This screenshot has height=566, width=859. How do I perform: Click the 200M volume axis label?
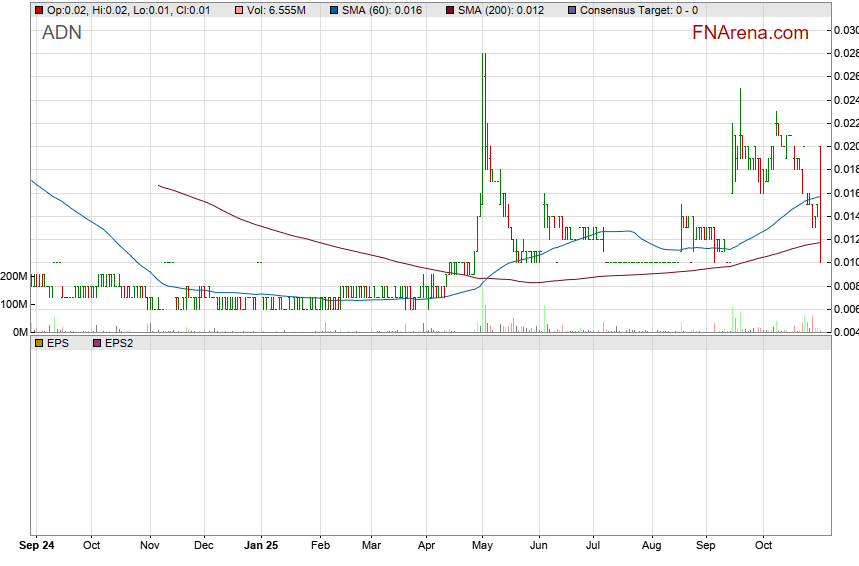coord(14,276)
